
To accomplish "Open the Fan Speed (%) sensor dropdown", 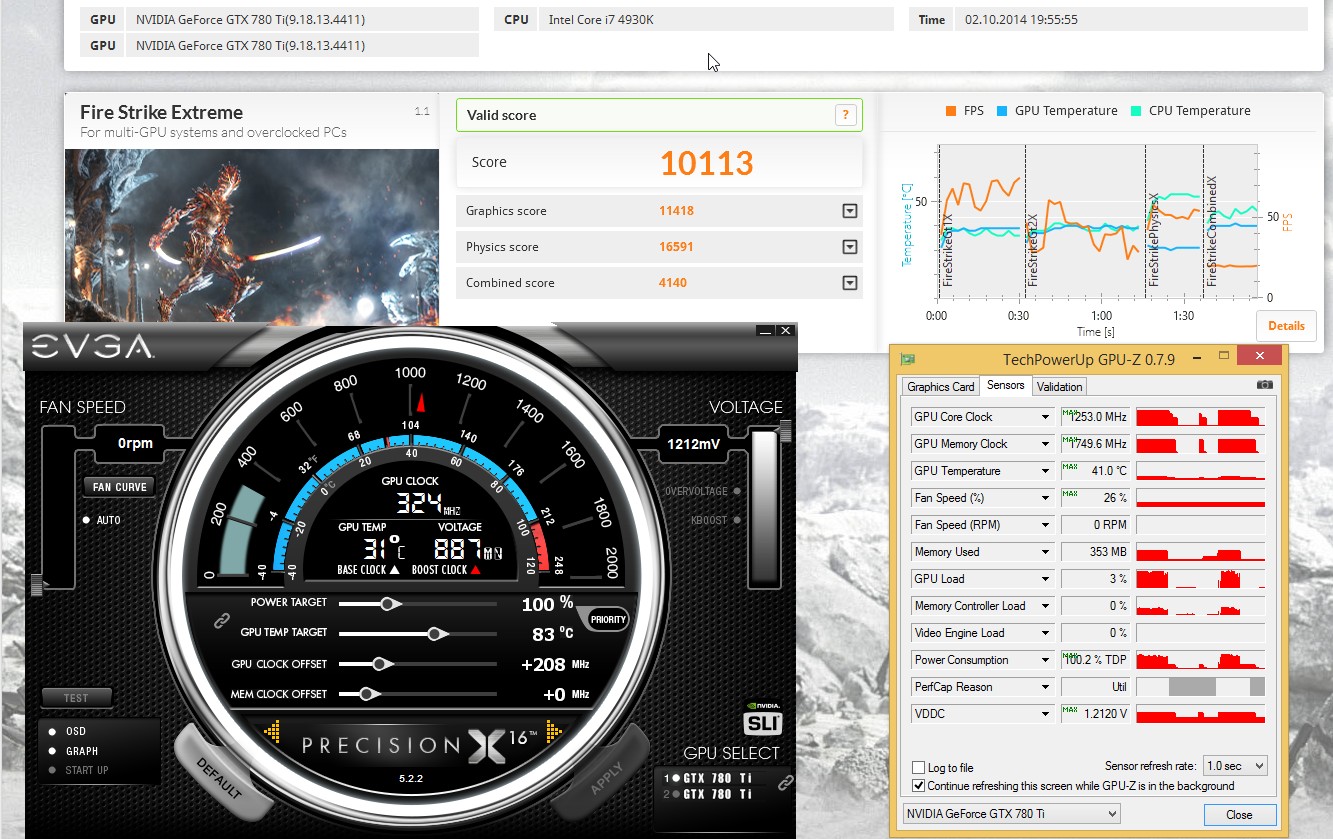I will (1046, 498).
